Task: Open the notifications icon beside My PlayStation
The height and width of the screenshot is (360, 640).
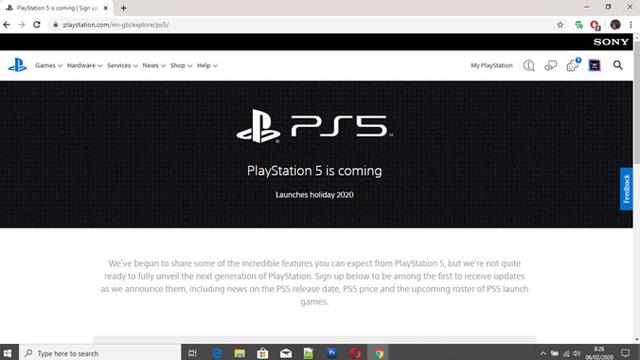Action: point(529,65)
